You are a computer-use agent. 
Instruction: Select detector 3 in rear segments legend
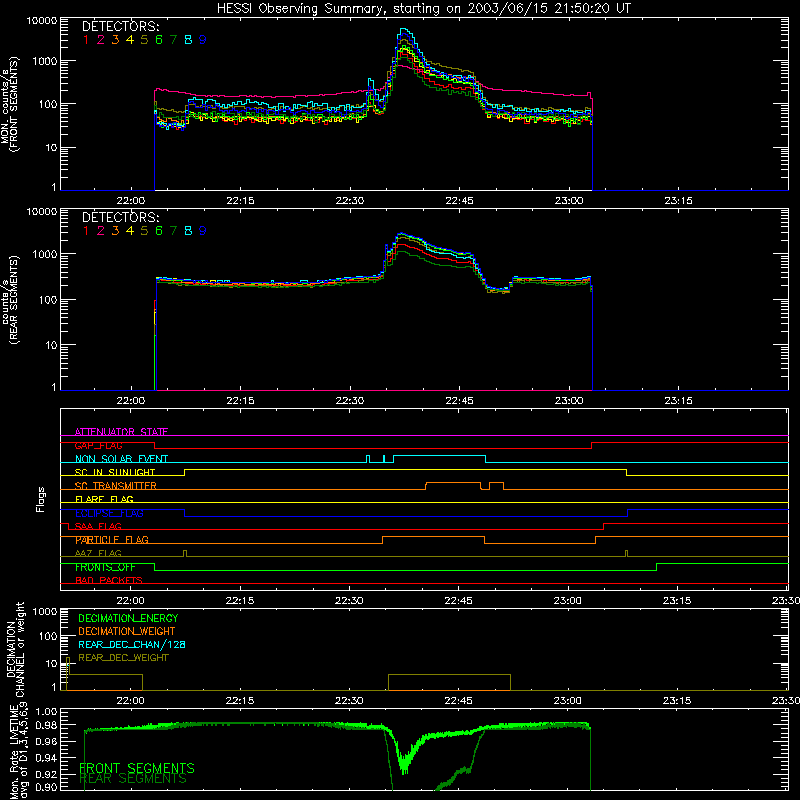pyautogui.click(x=115, y=231)
